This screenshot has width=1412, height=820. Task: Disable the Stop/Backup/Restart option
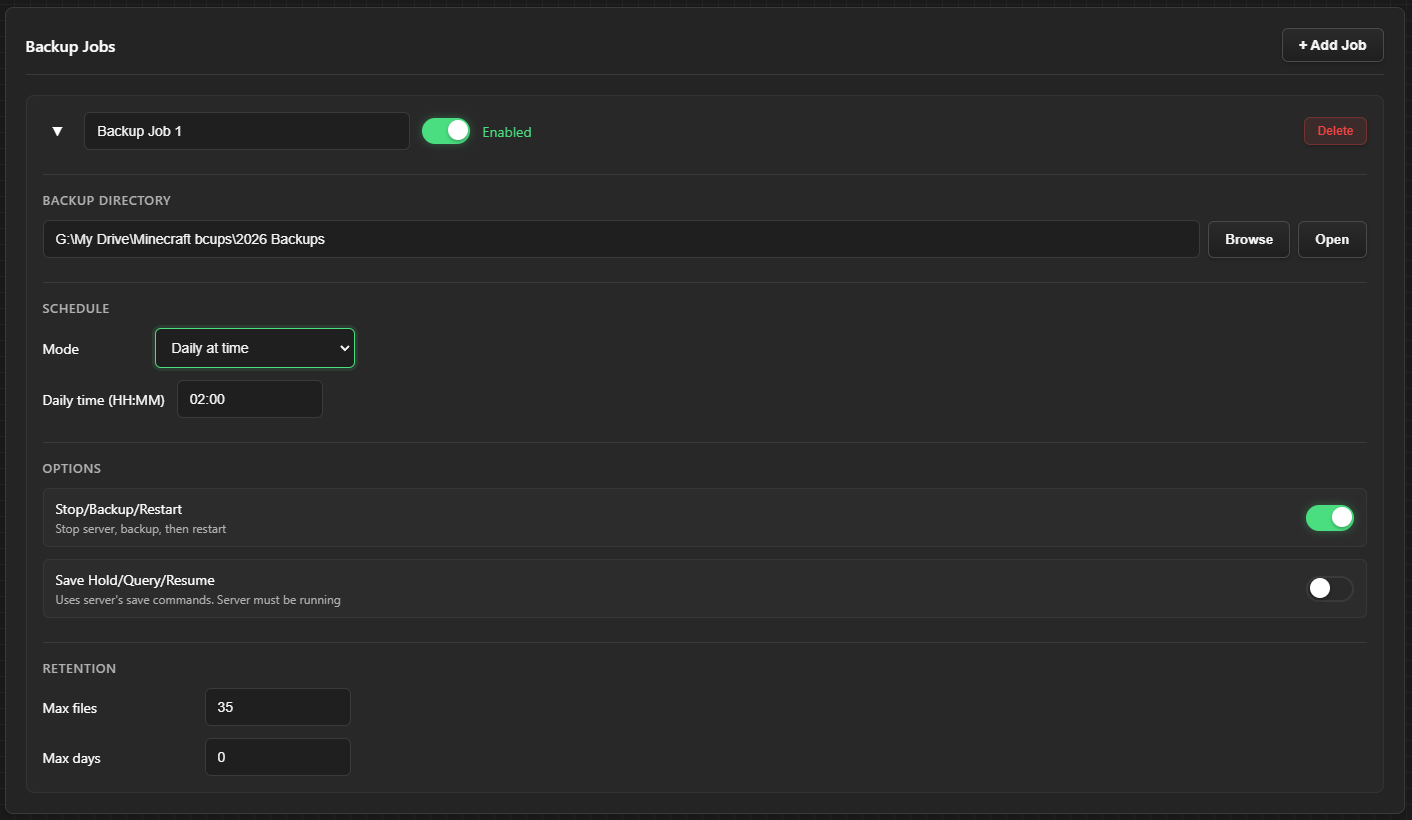tap(1329, 518)
